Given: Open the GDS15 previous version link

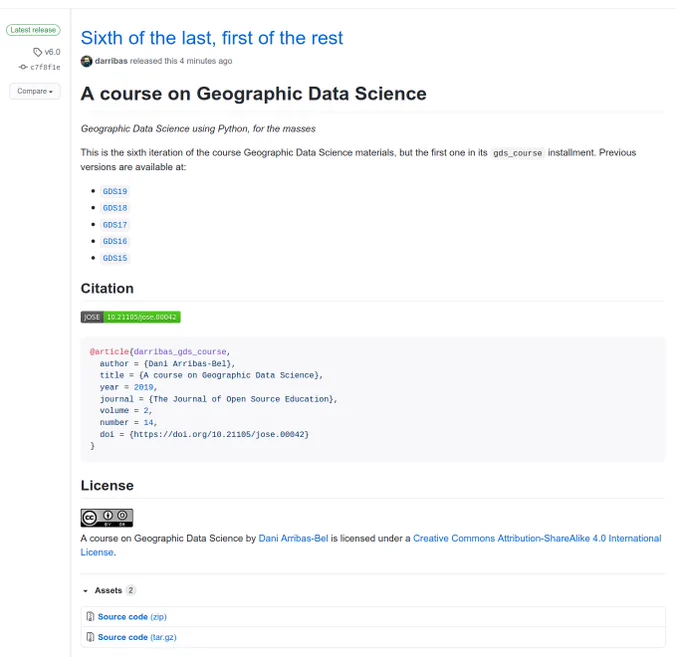Looking at the screenshot, I should point(115,258).
